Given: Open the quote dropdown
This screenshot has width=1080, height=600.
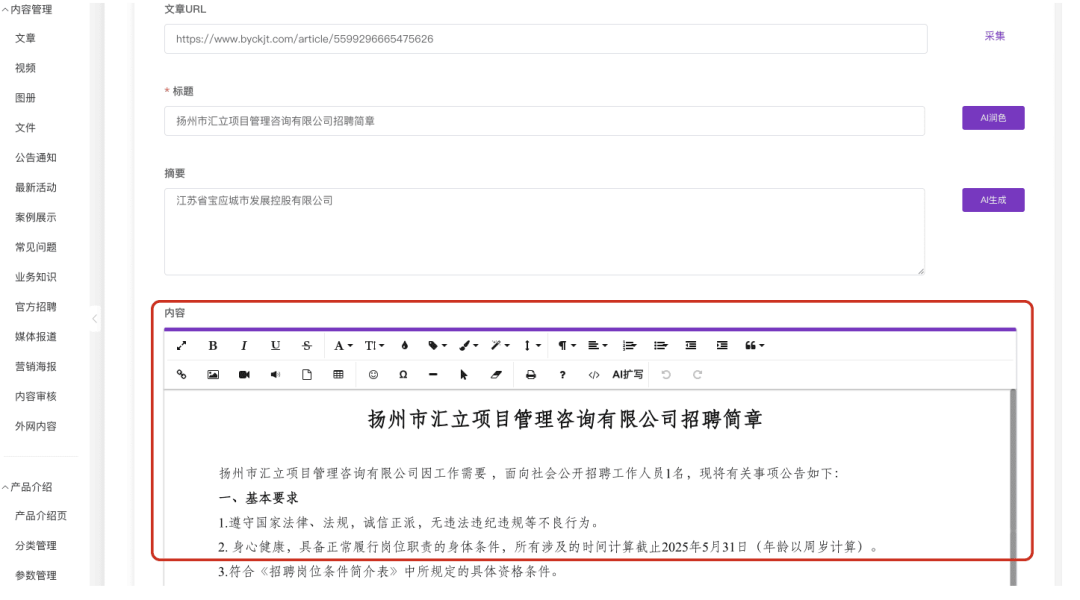Looking at the screenshot, I should pyautogui.click(x=754, y=346).
